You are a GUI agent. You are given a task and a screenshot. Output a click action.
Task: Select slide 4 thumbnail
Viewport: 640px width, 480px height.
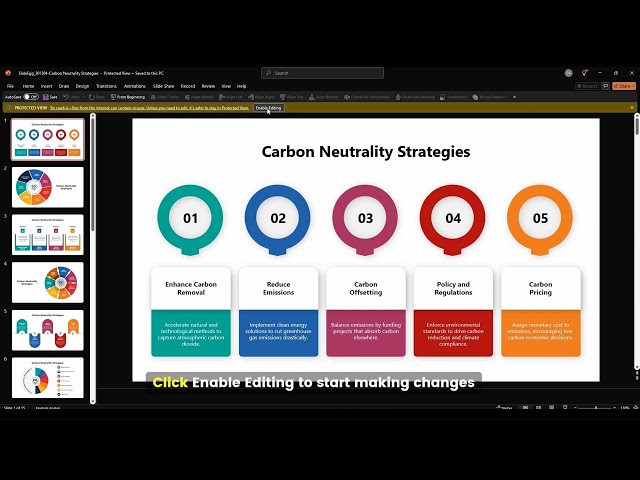click(48, 282)
